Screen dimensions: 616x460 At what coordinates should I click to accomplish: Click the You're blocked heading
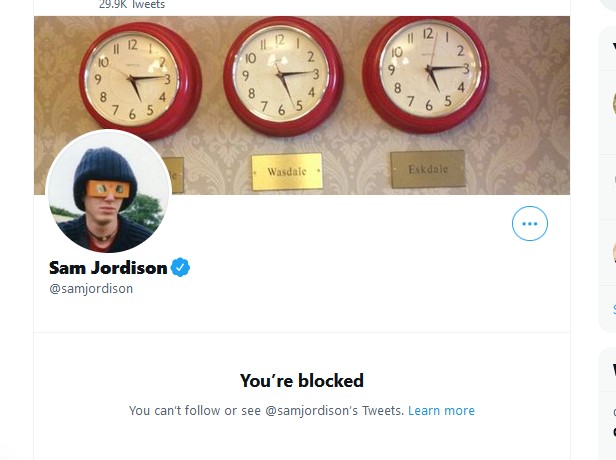302,381
